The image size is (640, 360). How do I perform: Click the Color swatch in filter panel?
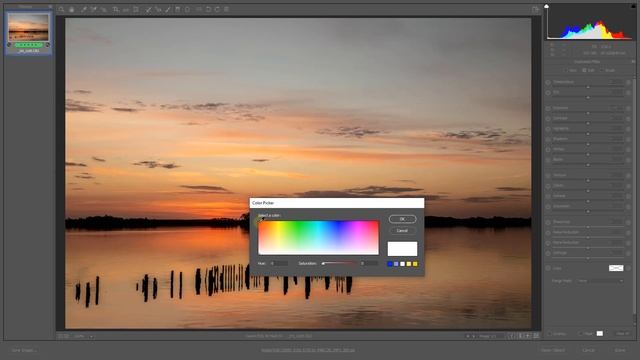(616, 268)
